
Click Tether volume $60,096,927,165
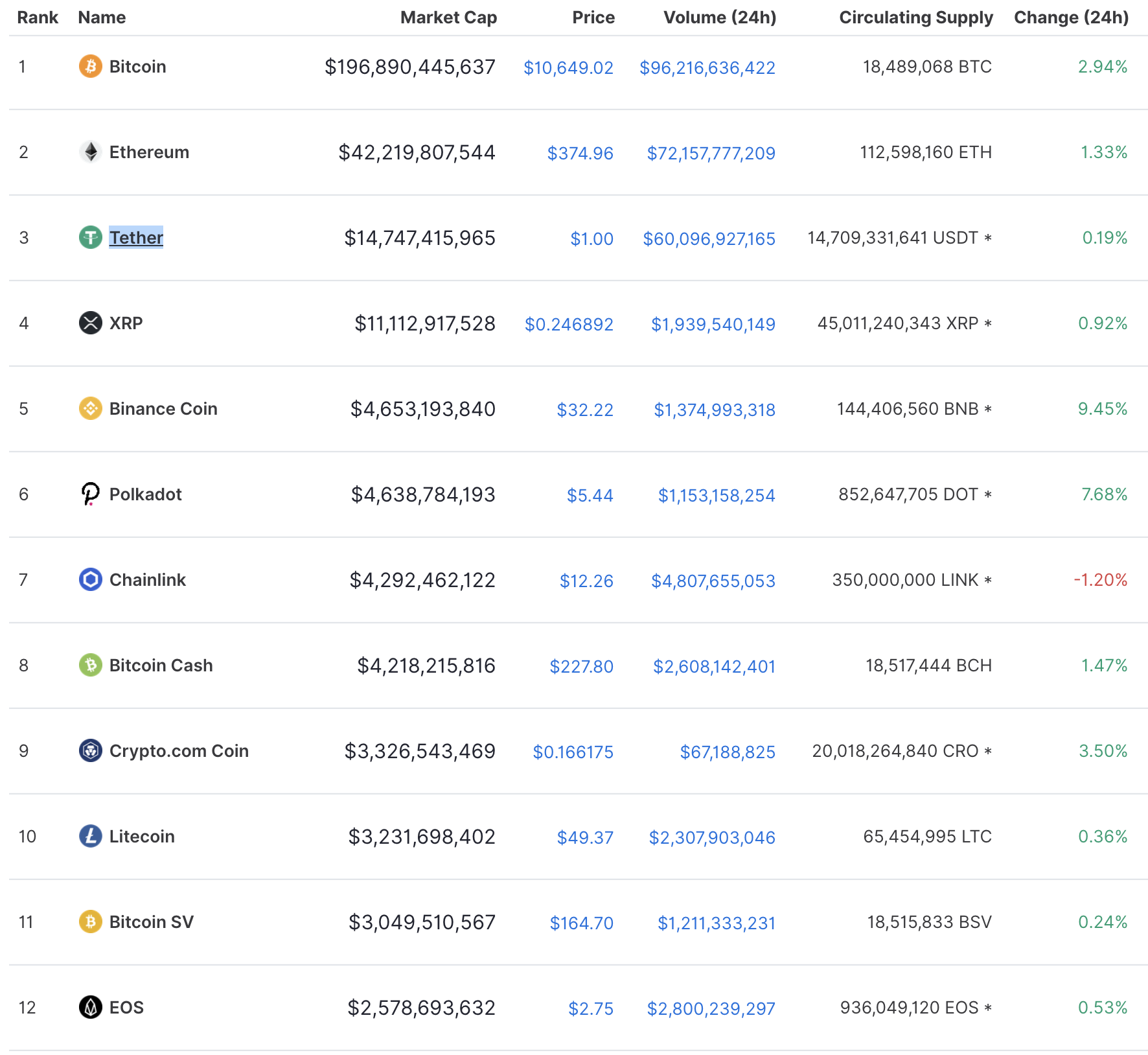tap(709, 238)
